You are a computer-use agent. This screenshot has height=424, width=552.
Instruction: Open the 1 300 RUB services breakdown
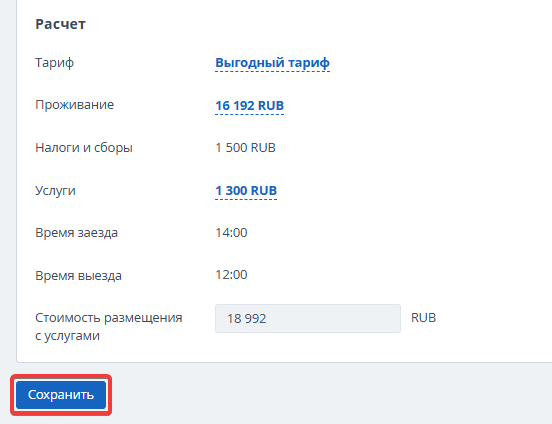click(x=246, y=191)
